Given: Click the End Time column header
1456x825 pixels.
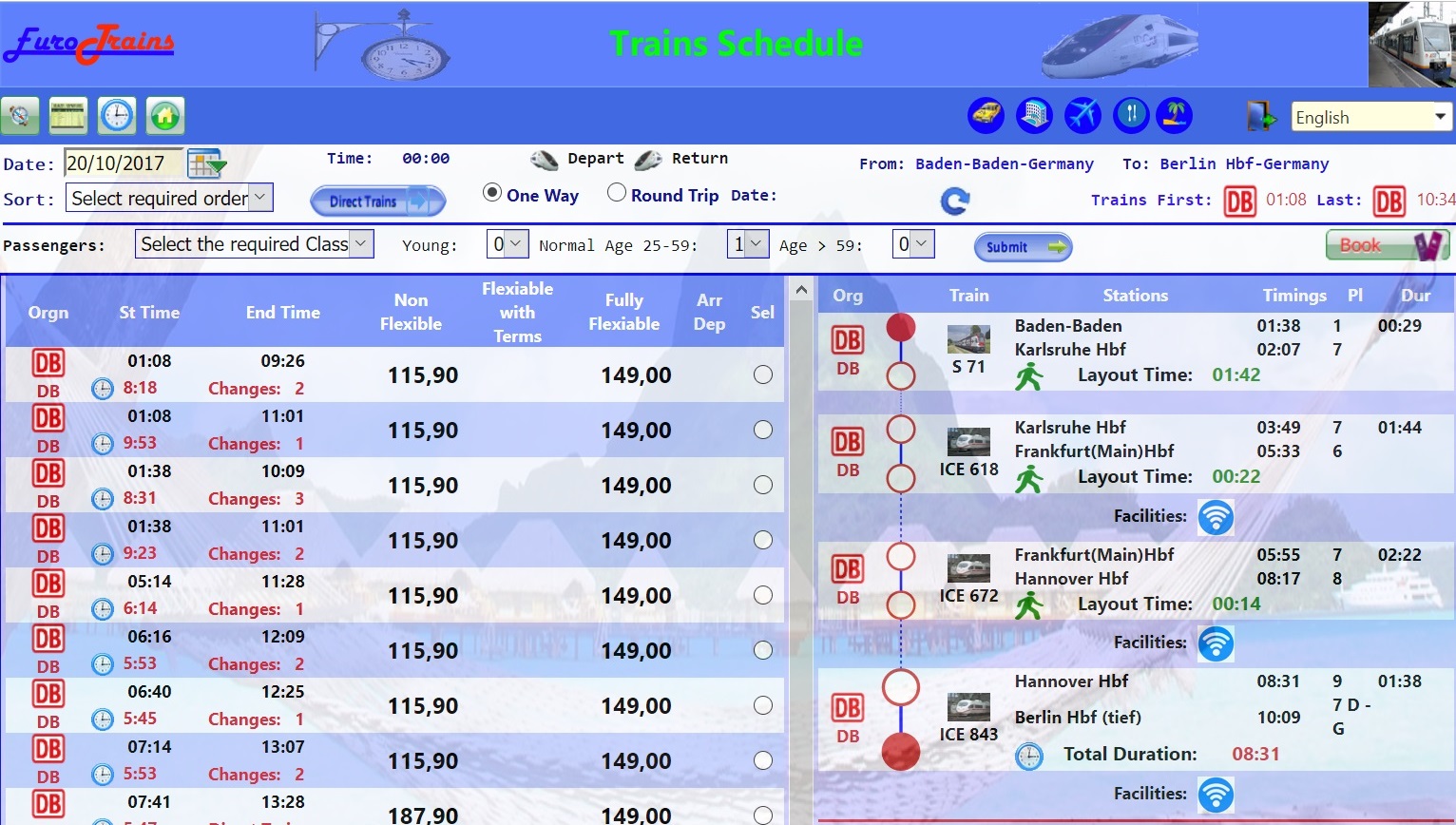Looking at the screenshot, I should (283, 312).
